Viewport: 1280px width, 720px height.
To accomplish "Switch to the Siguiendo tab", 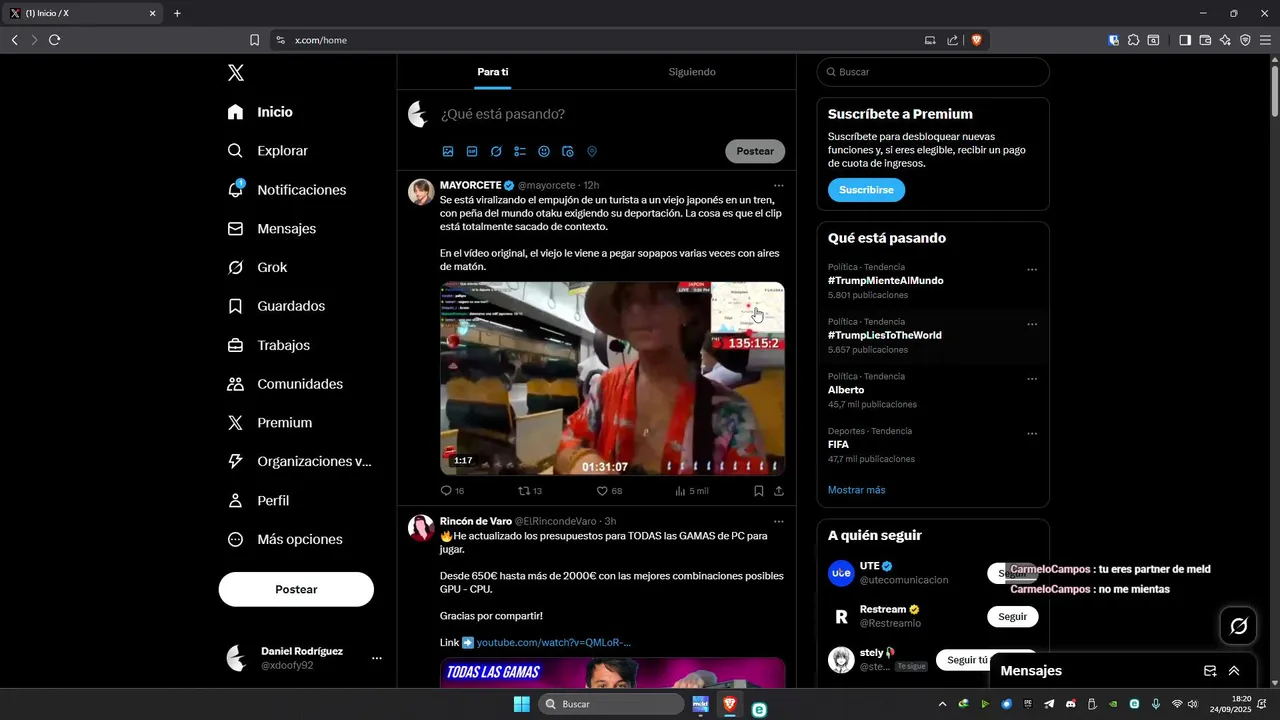I will [x=692, y=72].
